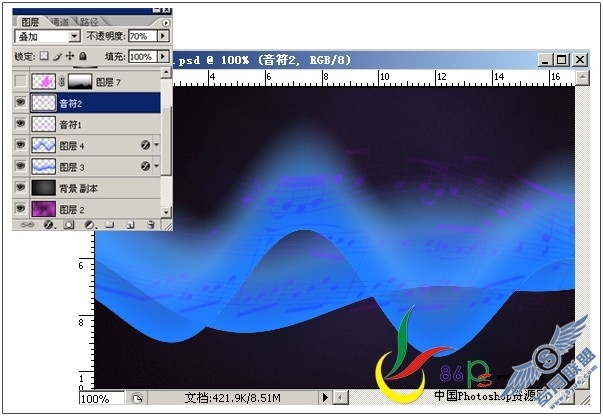
Task: Select the layer named 背景 副本
Action: tap(78, 188)
